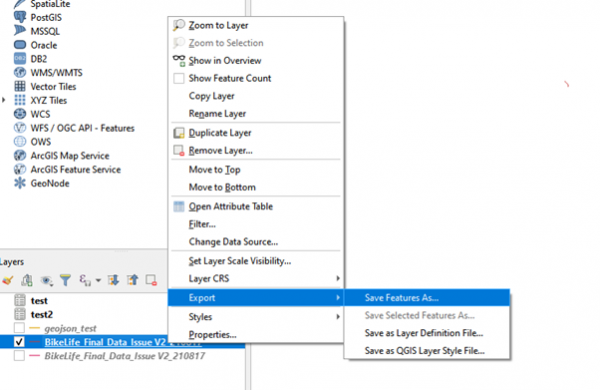Expand the XYZ Tiles tree node

[x=4, y=100]
